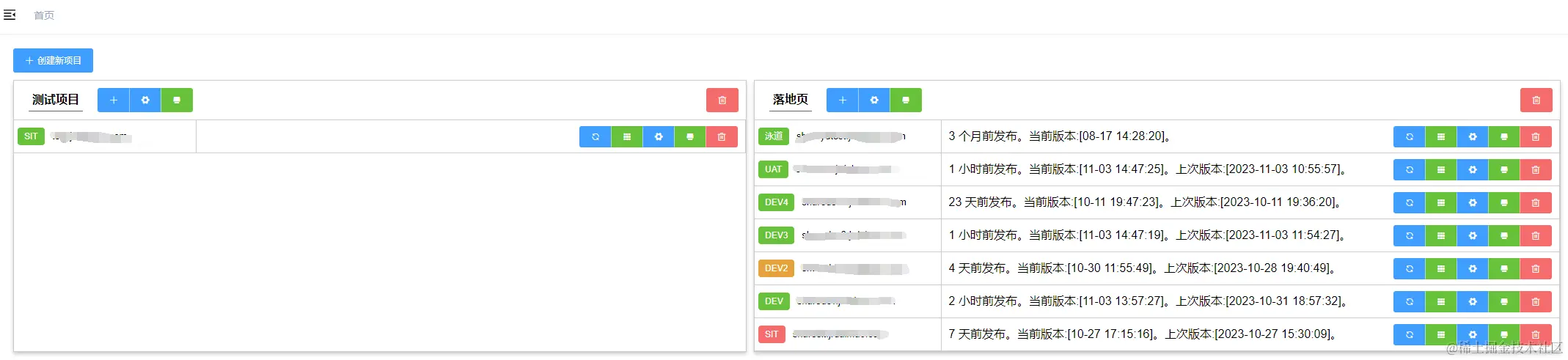Click the green monitor icon in DEV4 row
The width and height of the screenshot is (1568, 360).
[1504, 203]
